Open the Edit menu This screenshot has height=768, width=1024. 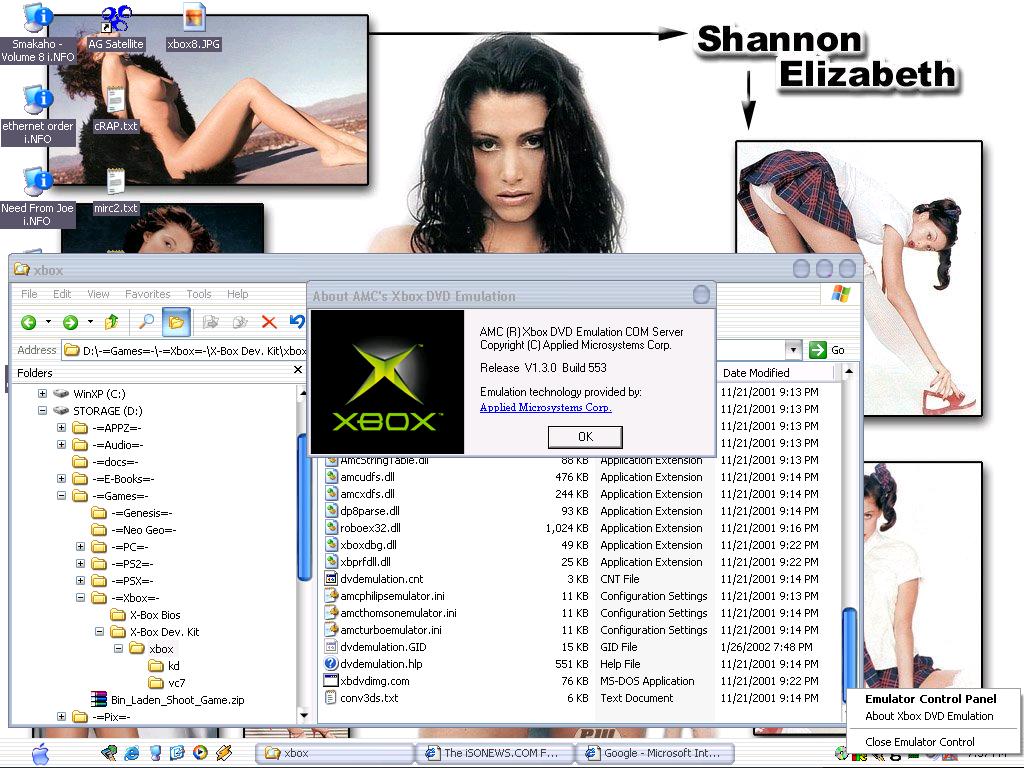(62, 294)
